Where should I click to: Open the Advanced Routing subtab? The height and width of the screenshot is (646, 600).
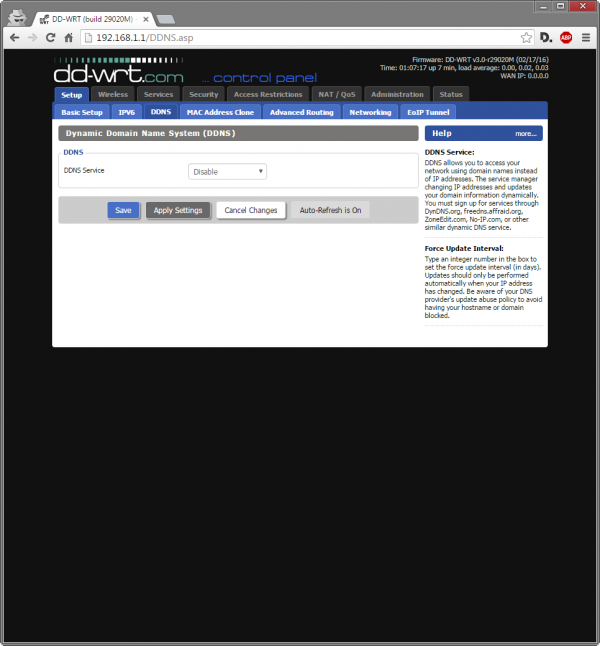tap(301, 112)
